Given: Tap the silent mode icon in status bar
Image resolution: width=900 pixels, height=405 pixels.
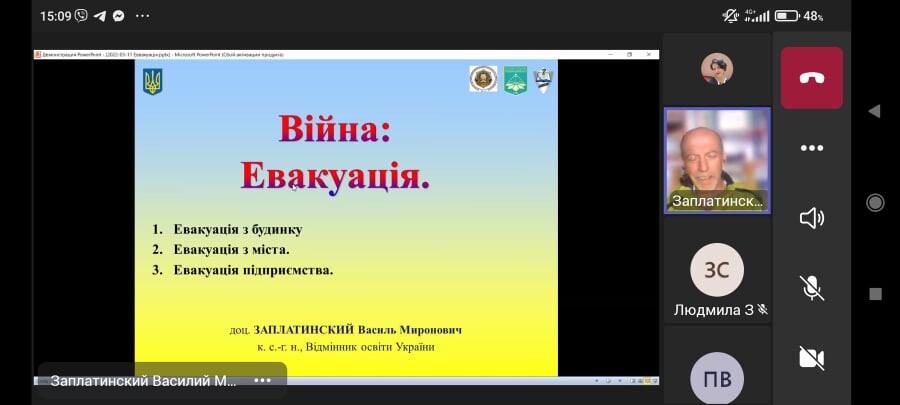Looking at the screenshot, I should pos(731,16).
